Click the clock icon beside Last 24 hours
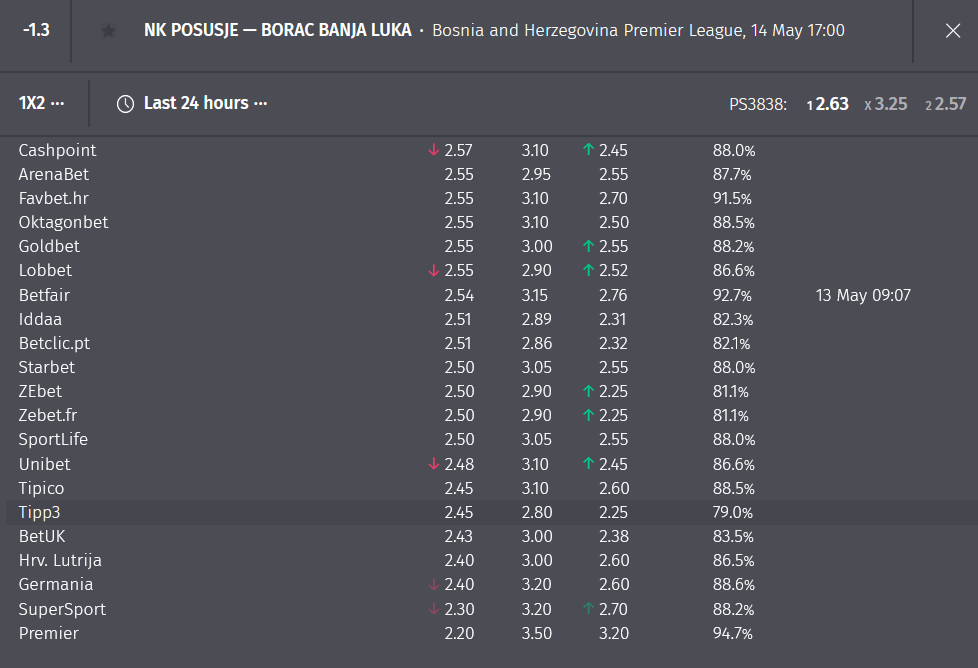 pos(125,104)
